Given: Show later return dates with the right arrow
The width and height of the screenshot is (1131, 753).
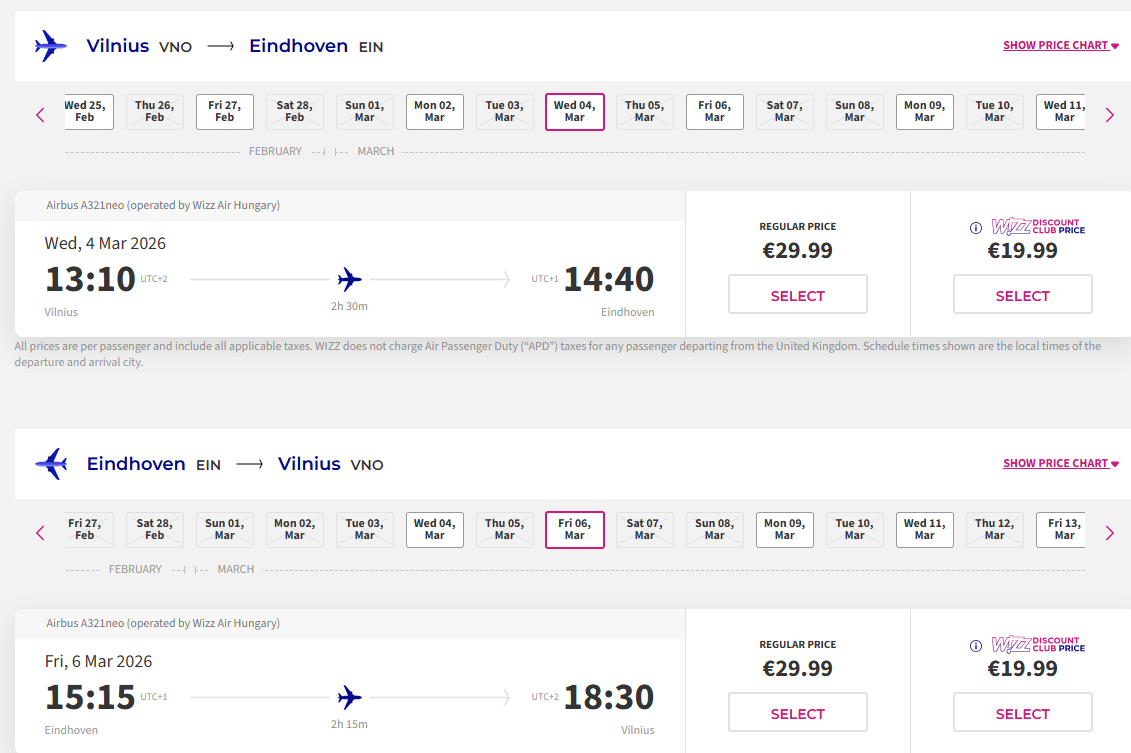Looking at the screenshot, I should tap(1109, 533).
